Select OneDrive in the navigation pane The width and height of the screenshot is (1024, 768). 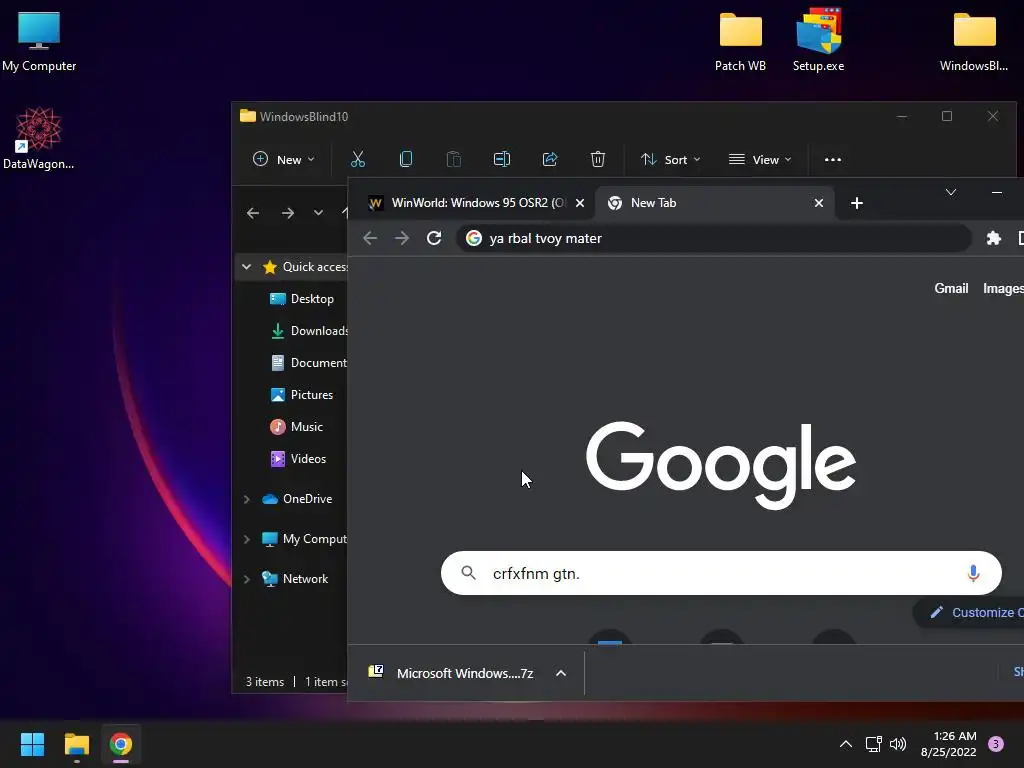[x=296, y=499]
